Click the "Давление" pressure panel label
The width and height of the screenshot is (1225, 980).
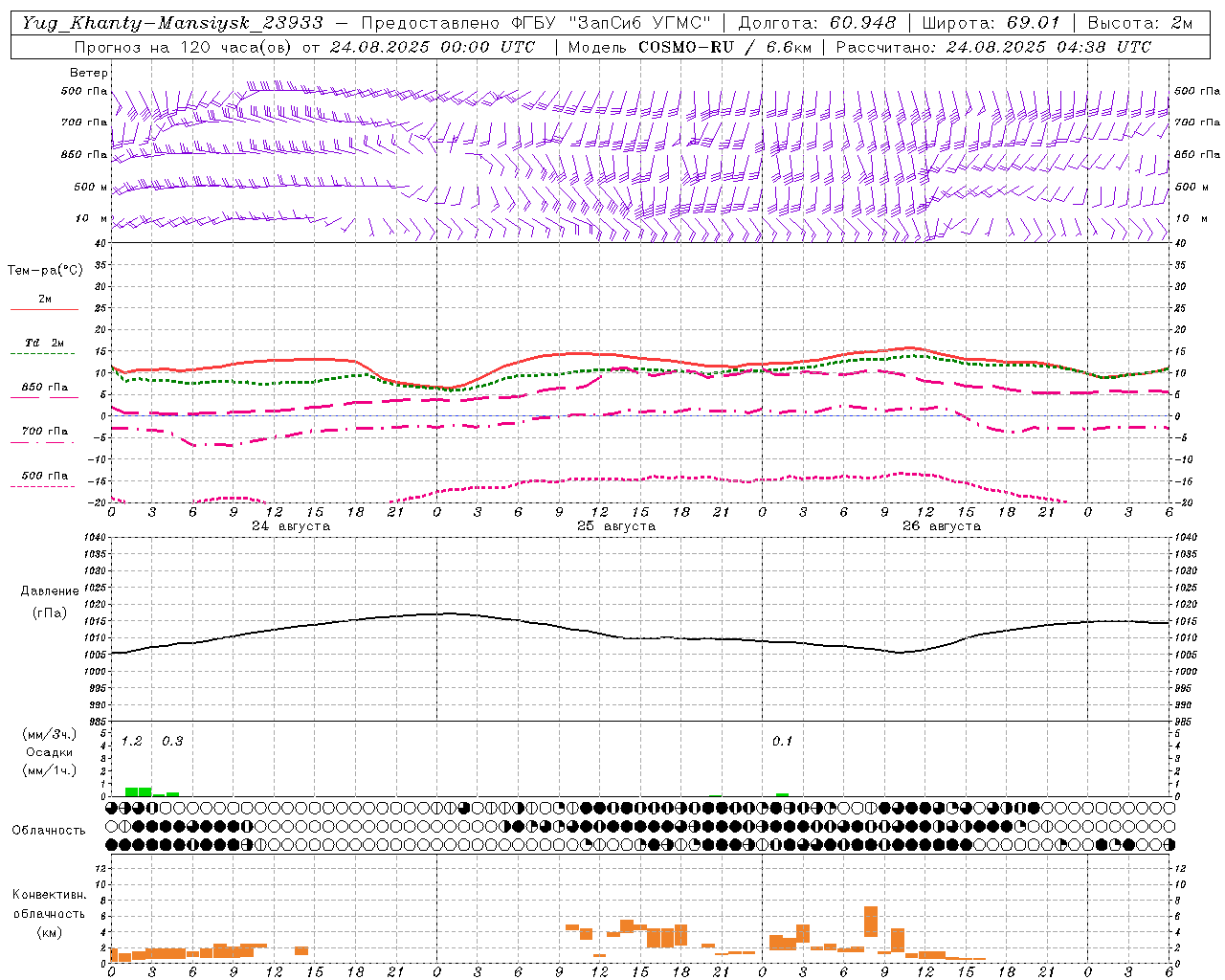pos(50,591)
